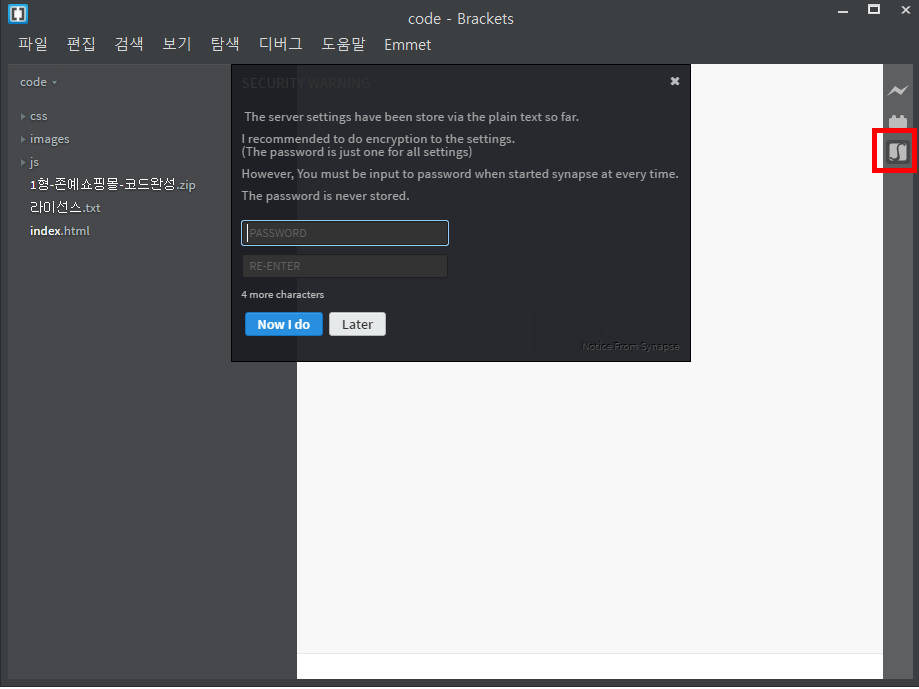Expand the js folder
Image resolution: width=919 pixels, height=689 pixels.
30,162
